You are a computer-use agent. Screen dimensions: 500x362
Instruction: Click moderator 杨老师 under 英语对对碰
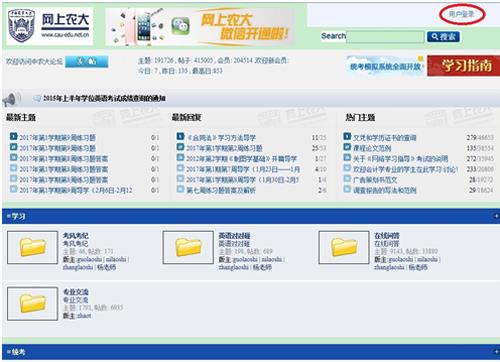262,267
